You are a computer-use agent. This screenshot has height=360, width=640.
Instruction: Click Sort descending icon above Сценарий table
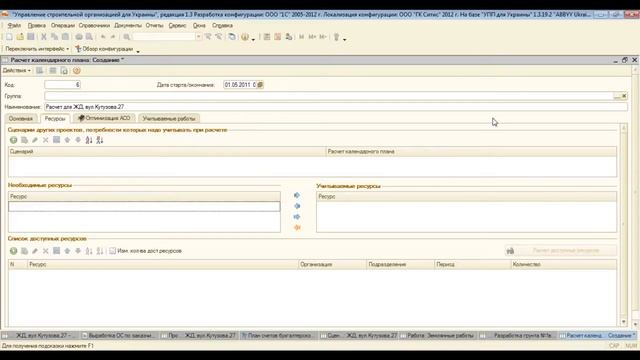pyautogui.click(x=100, y=140)
